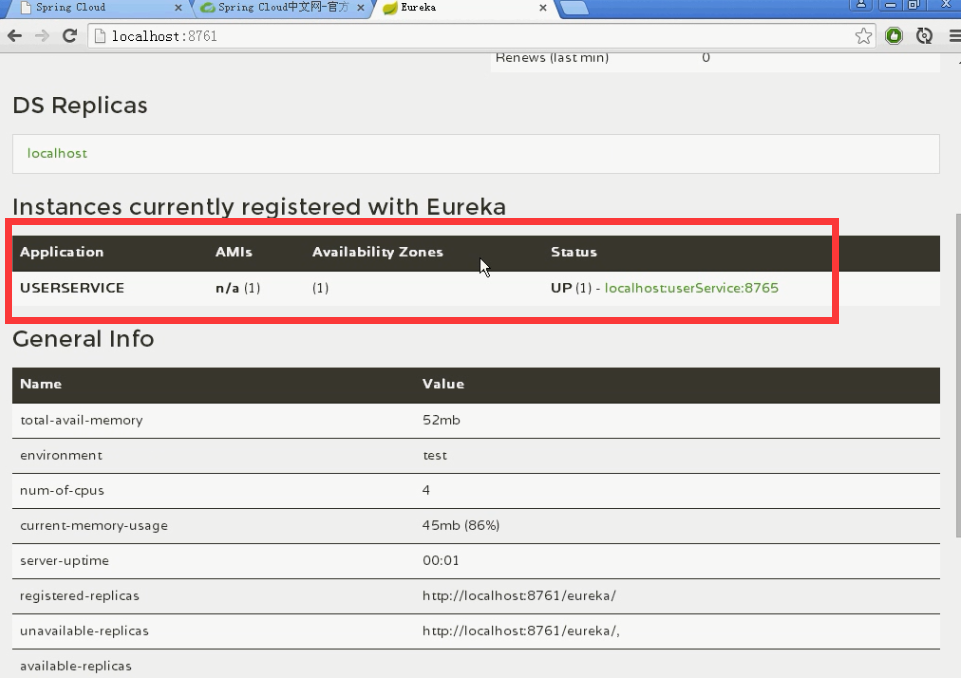Open the Chrome hamburger menu
This screenshot has width=961, height=678.
point(955,36)
